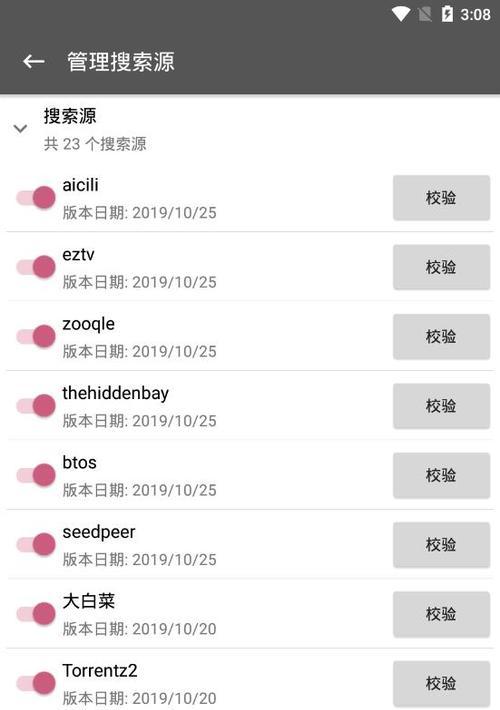Validate zooqle using its 校验 button
Viewport: 500px width, 710px height.
coord(441,336)
